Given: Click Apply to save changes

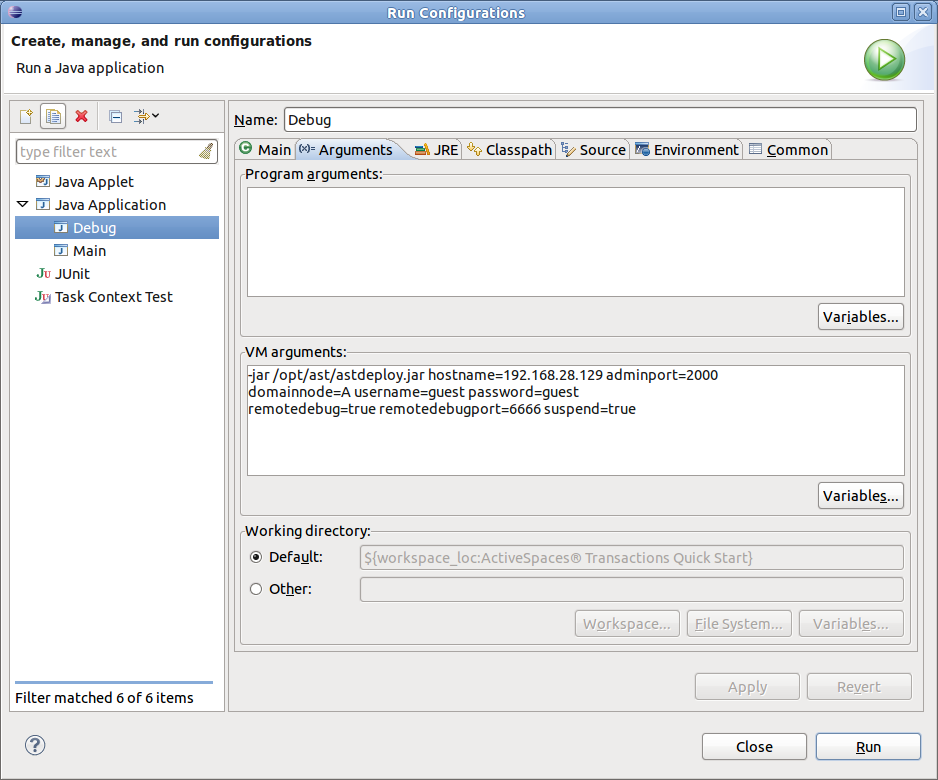Looking at the screenshot, I should tap(747, 686).
